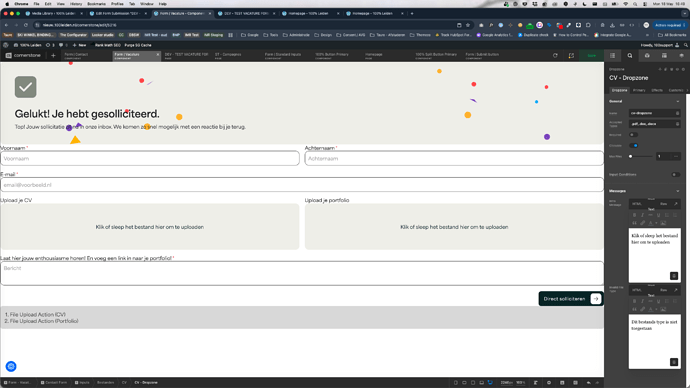Screen dimensions: 690x388
Task: Click the admin bar search icon
Action: 686,45
